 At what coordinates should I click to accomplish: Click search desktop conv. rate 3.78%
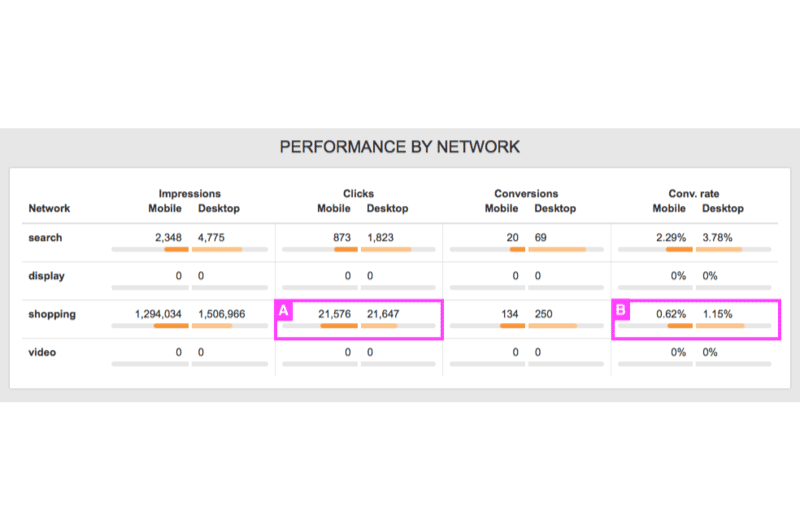(x=717, y=238)
